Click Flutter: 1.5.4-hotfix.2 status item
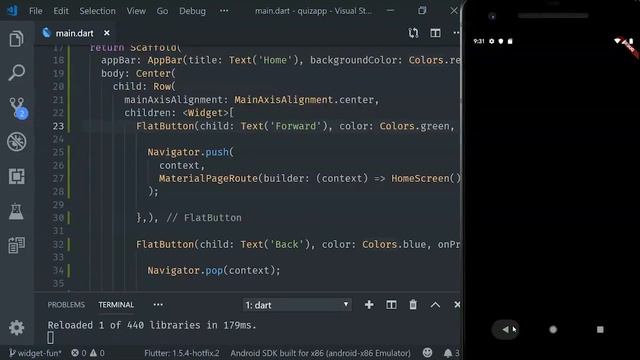 click(x=182, y=353)
